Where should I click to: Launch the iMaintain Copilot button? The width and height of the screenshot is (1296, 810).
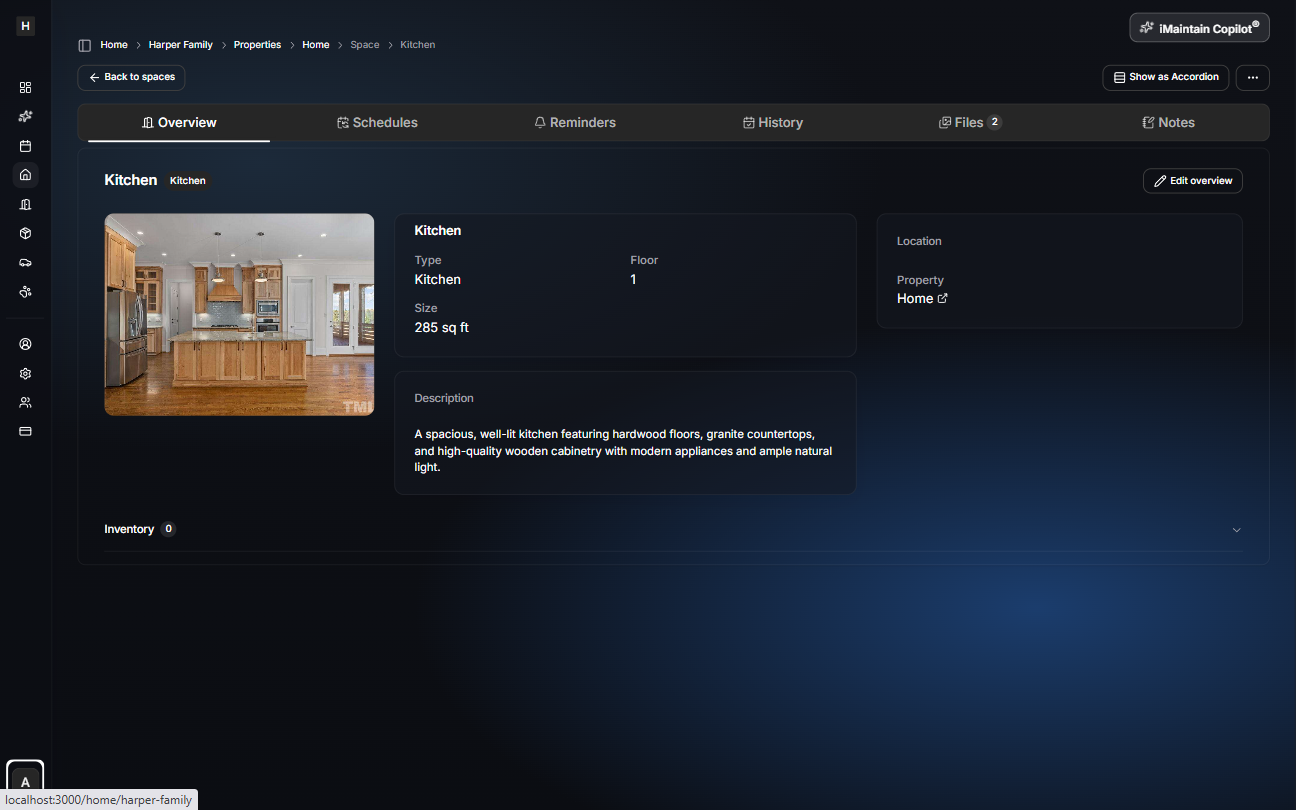click(x=1198, y=27)
